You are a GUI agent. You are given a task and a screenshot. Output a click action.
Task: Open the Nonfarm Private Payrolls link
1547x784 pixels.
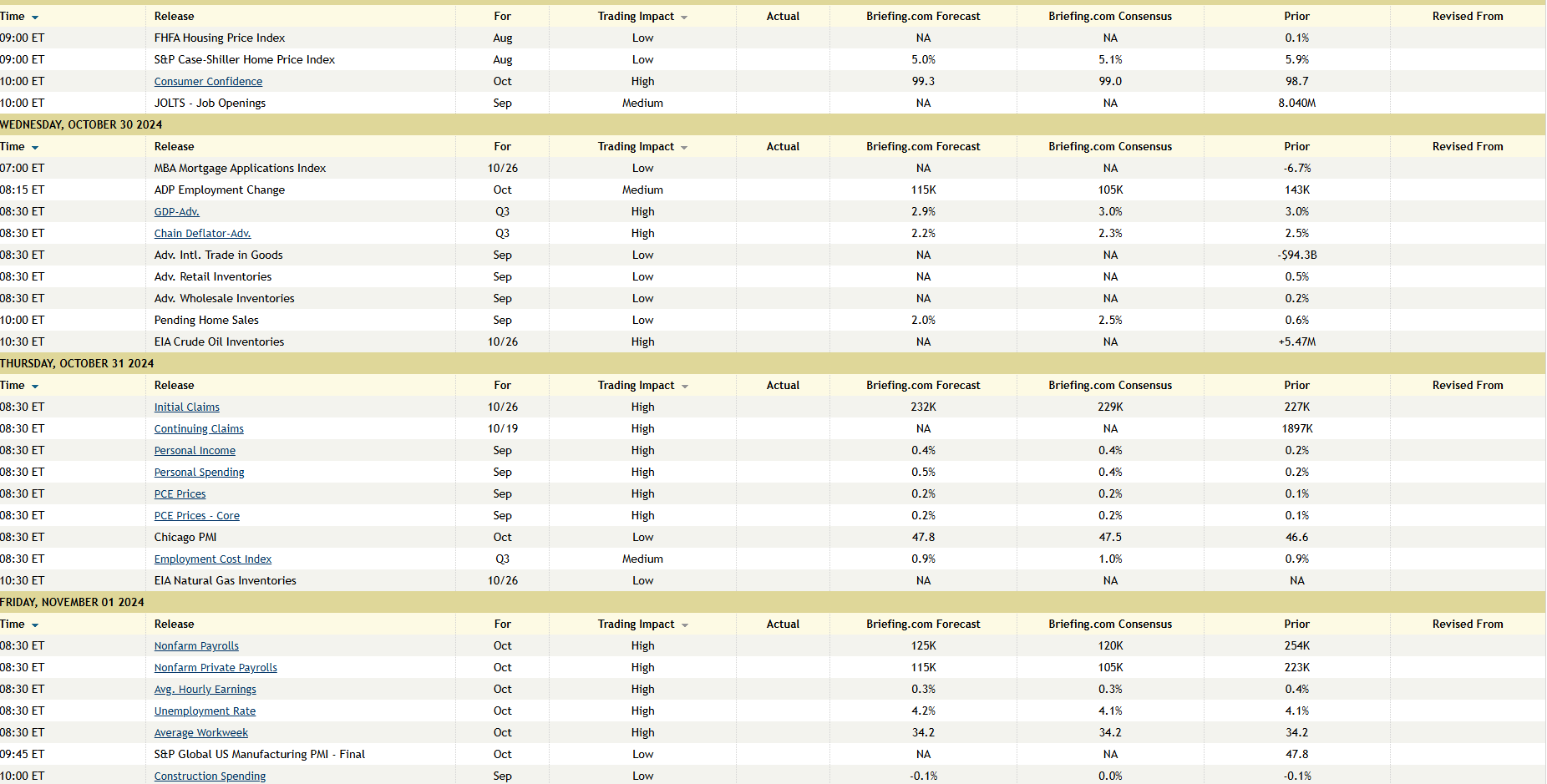(216, 667)
